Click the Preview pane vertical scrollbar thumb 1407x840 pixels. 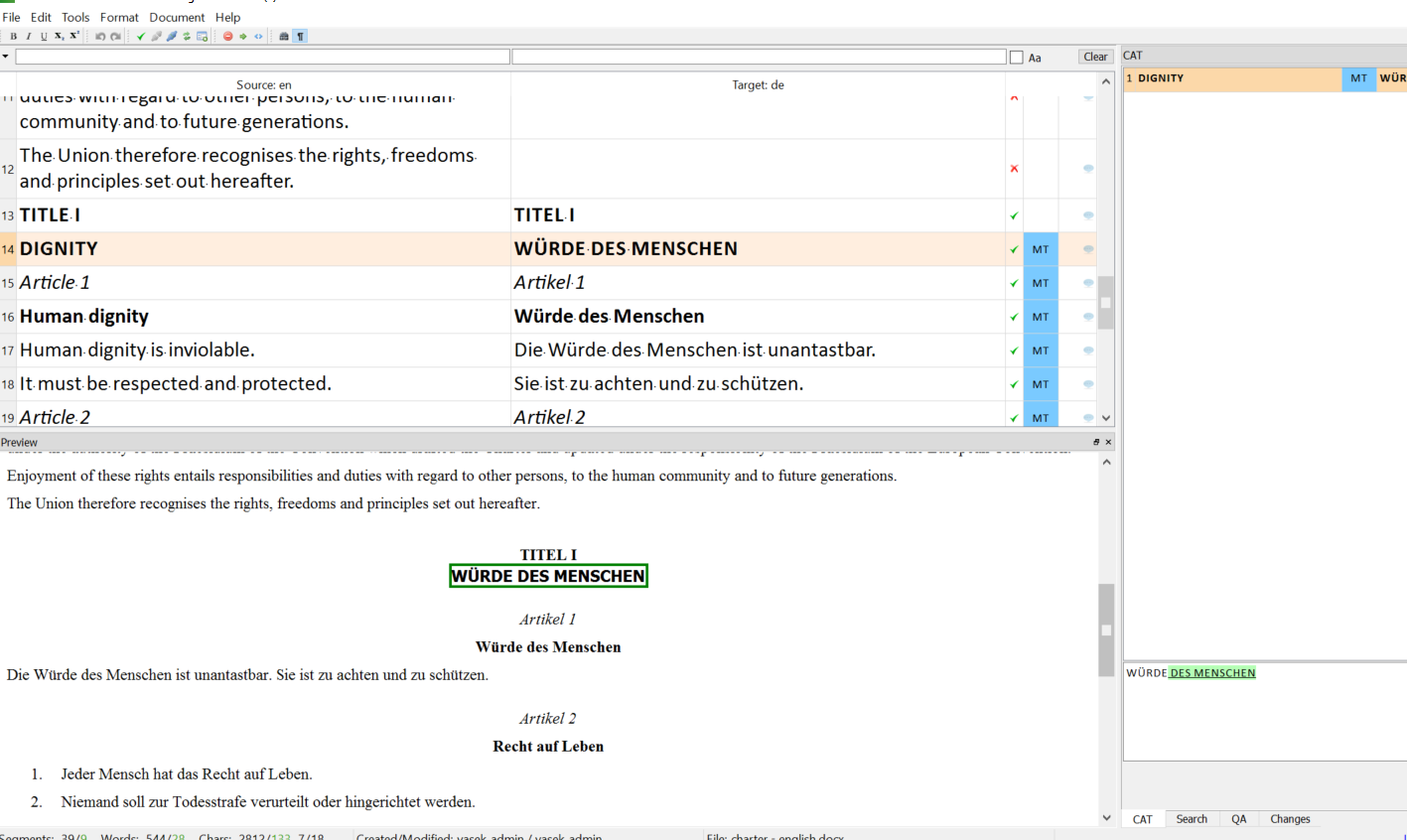(1106, 630)
